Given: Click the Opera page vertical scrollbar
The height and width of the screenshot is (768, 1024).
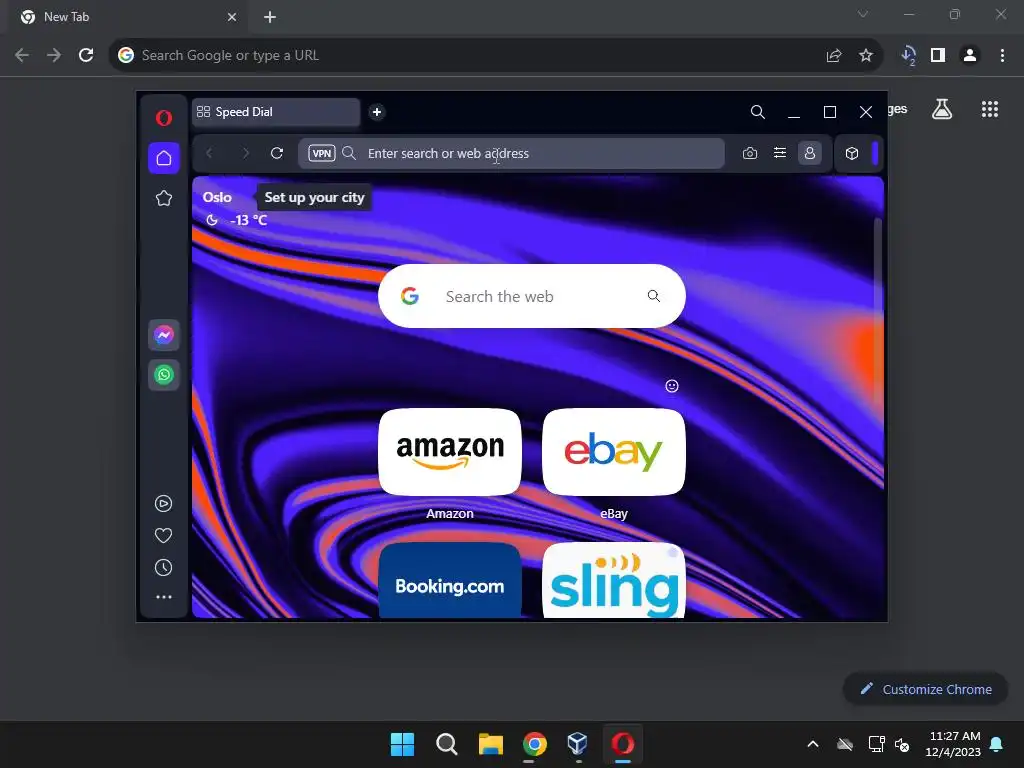Looking at the screenshot, I should (878, 312).
